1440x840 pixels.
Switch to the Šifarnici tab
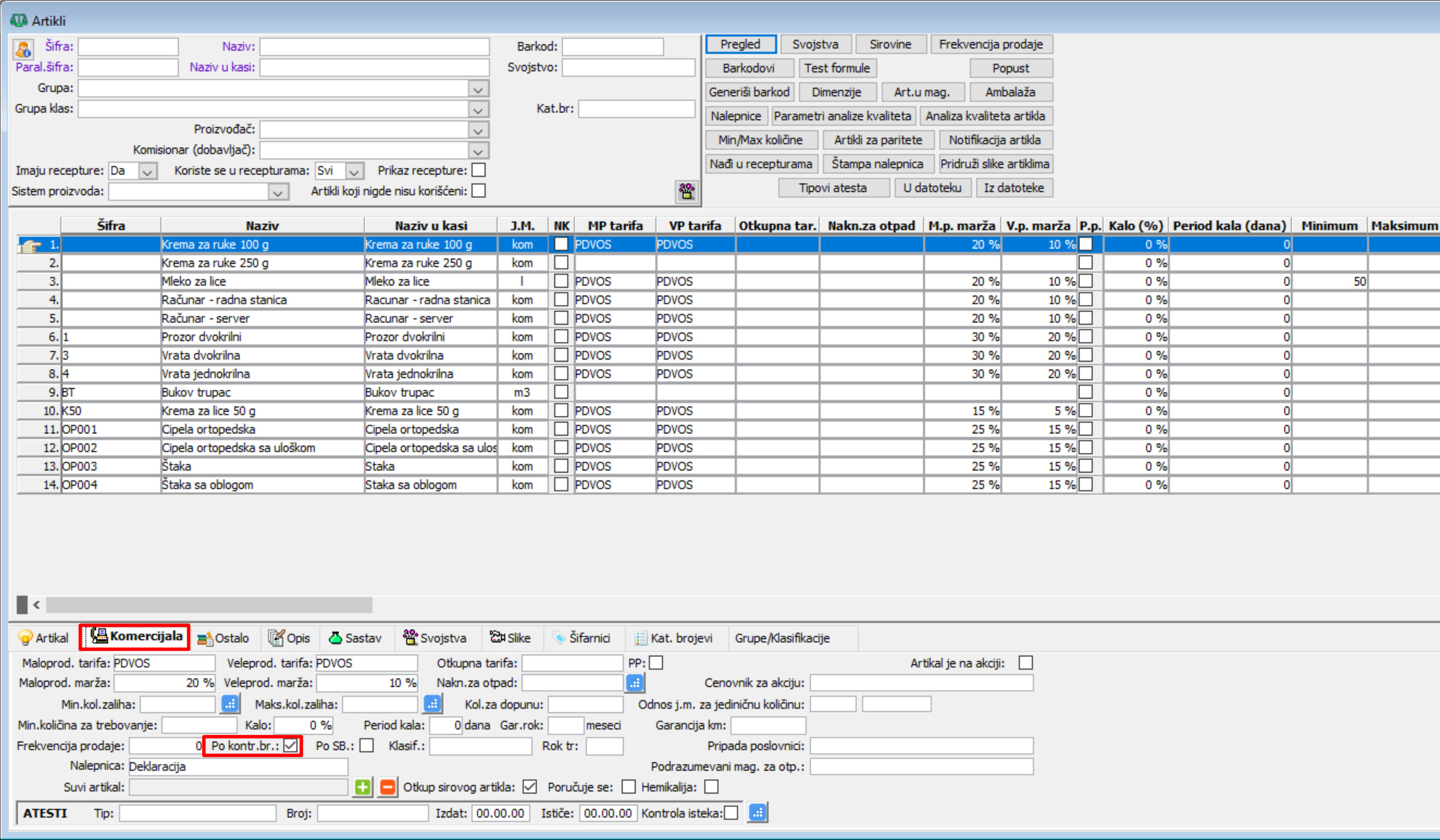click(x=582, y=638)
